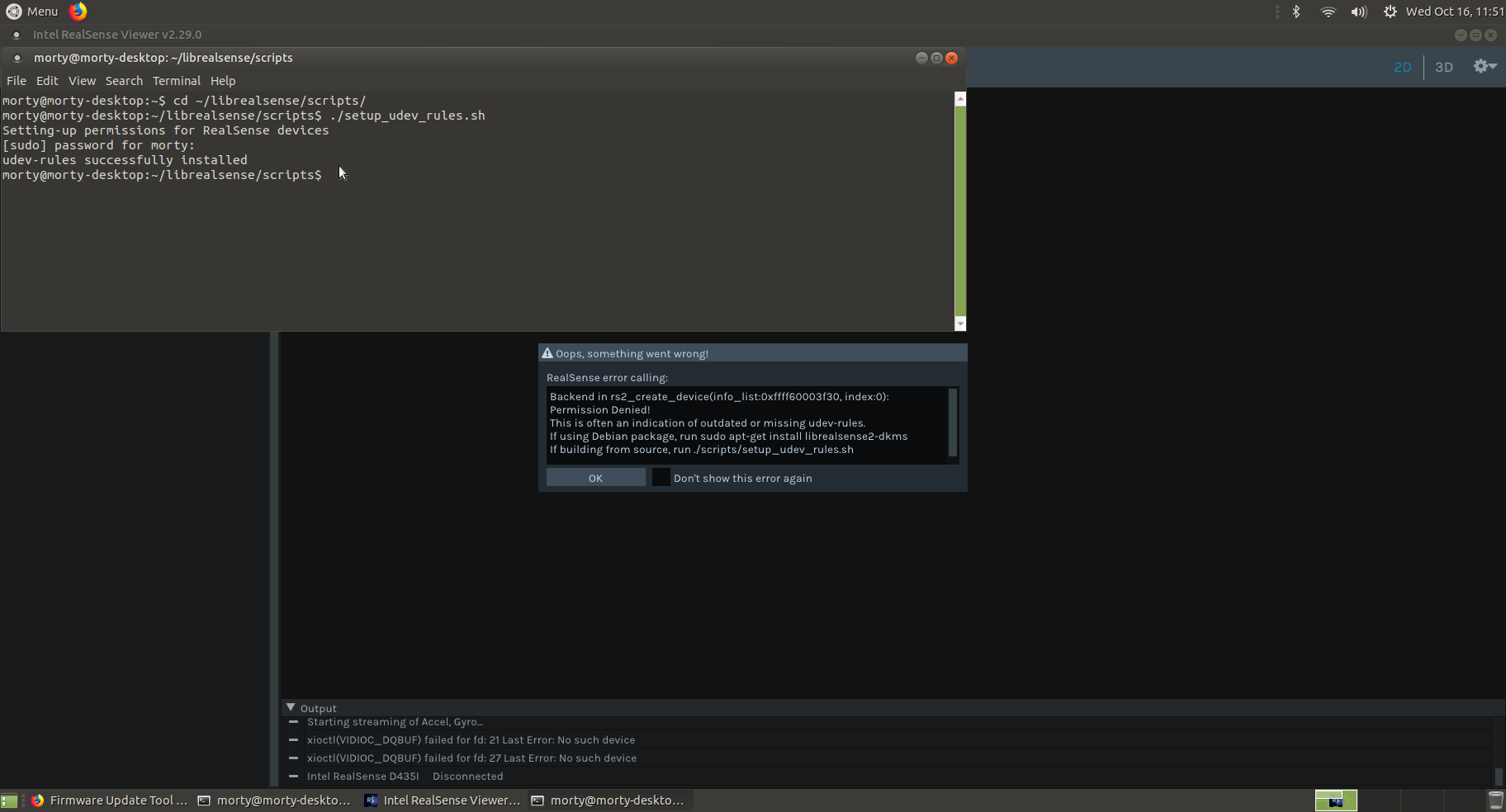Screen dimensions: 1506x812
Task: Dismiss the 'Starting streaming of Accel, Gyro' message
Action: click(293, 721)
